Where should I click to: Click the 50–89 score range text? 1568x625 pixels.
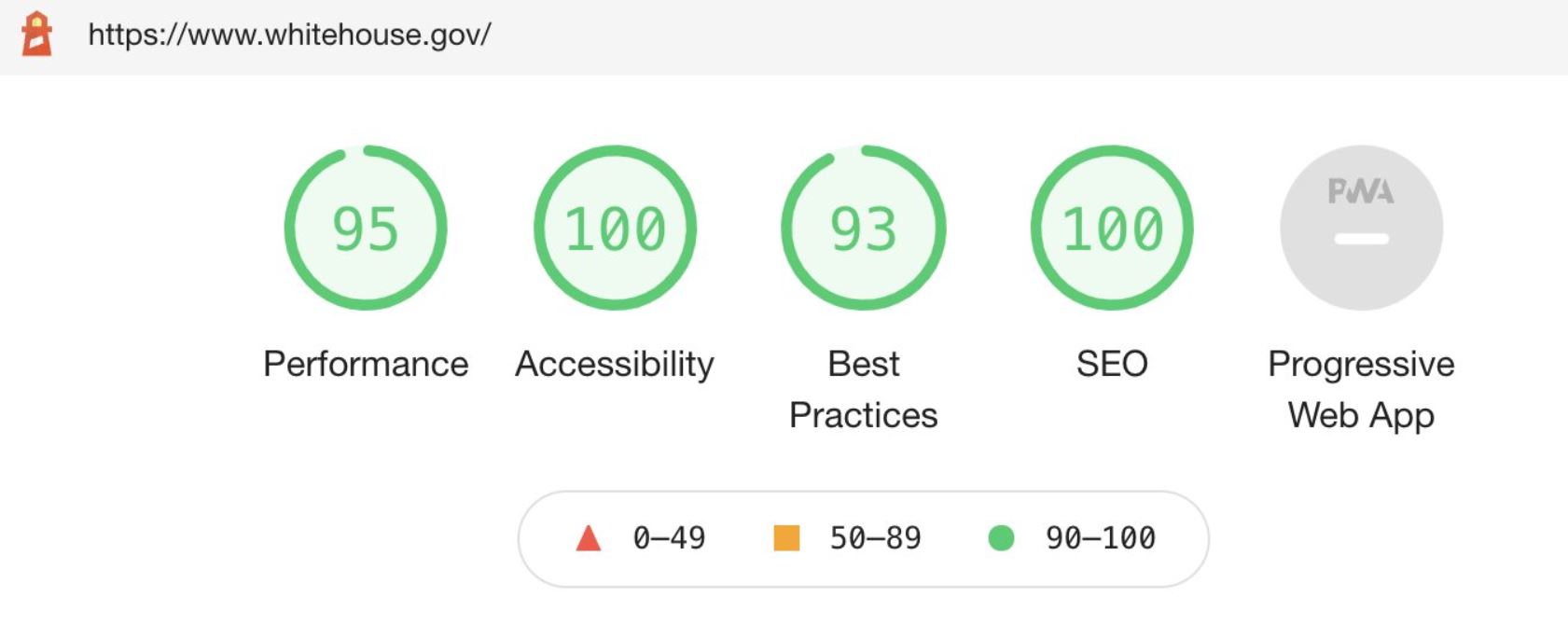875,538
